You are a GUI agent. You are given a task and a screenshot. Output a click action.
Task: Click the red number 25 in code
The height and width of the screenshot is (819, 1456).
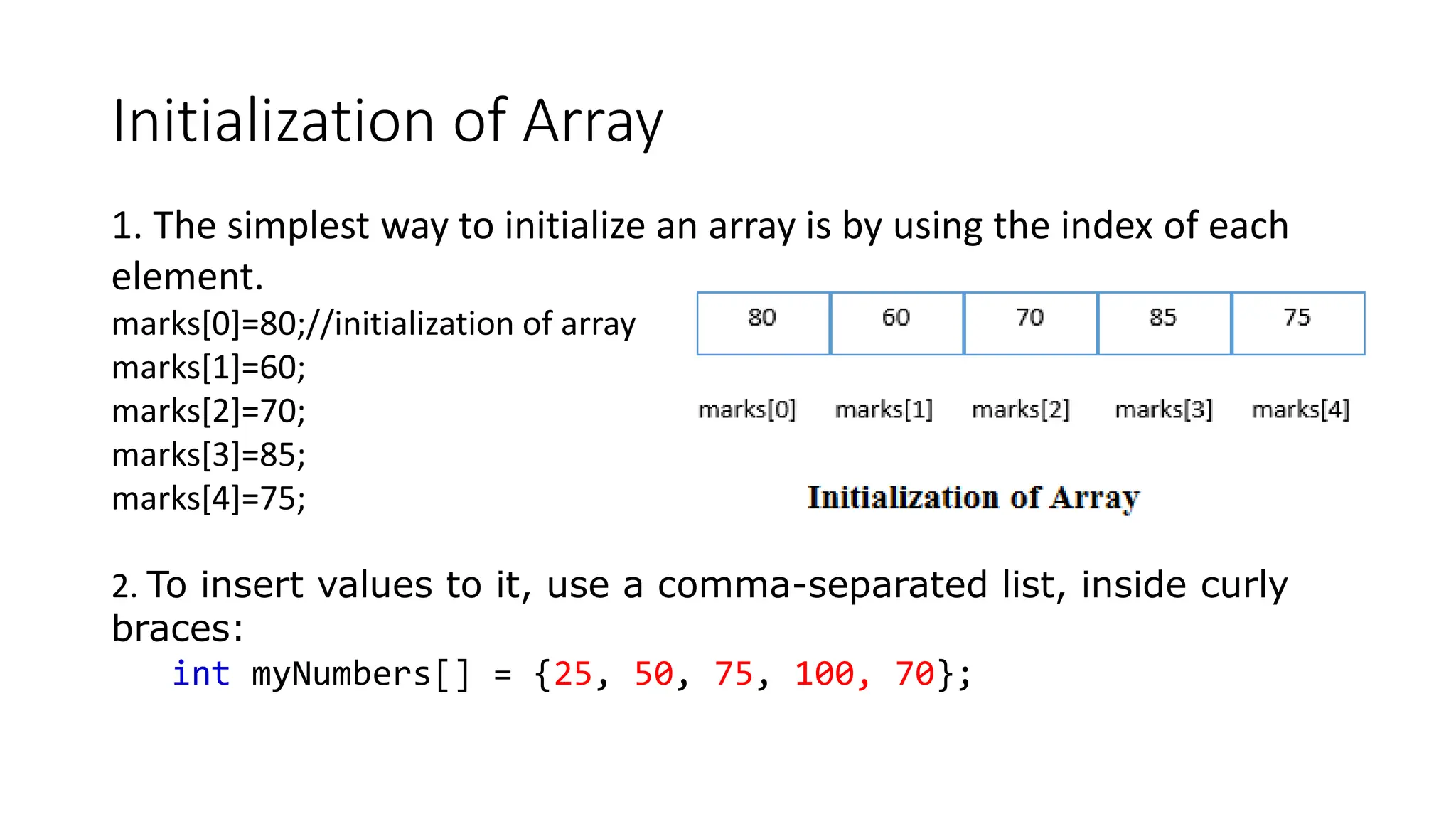[x=573, y=673]
